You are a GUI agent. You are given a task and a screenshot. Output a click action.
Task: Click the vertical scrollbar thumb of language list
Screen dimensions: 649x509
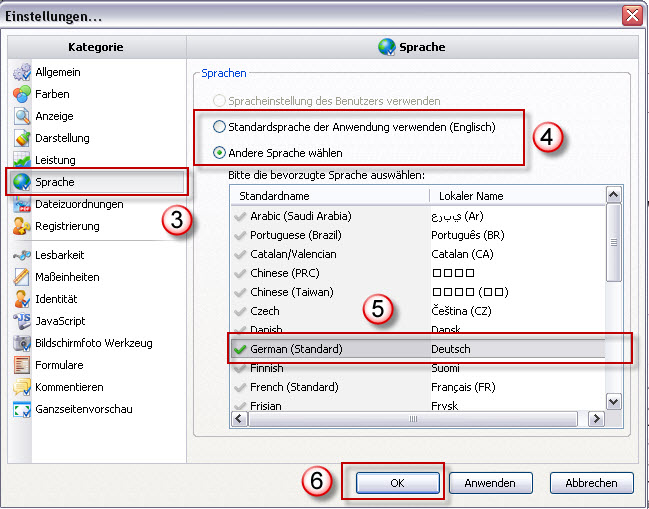pyautogui.click(x=613, y=243)
